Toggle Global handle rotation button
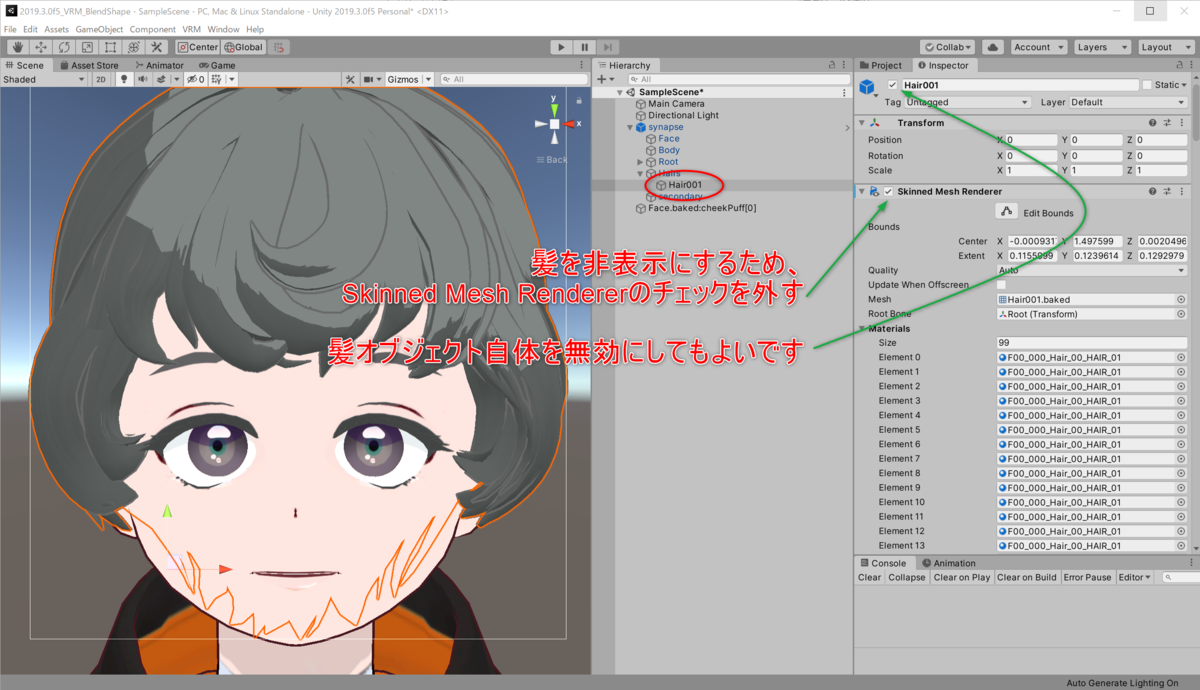Viewport: 1200px width, 690px height. pyautogui.click(x=244, y=47)
